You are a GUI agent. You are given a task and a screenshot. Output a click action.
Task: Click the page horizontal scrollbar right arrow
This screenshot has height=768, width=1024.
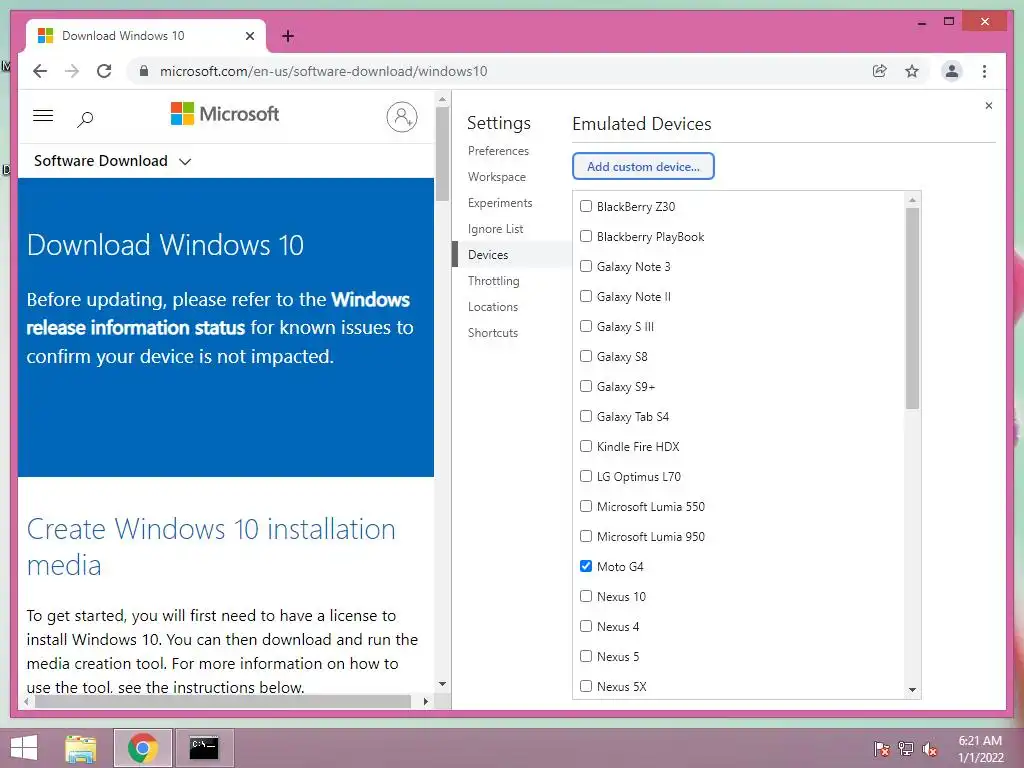426,702
